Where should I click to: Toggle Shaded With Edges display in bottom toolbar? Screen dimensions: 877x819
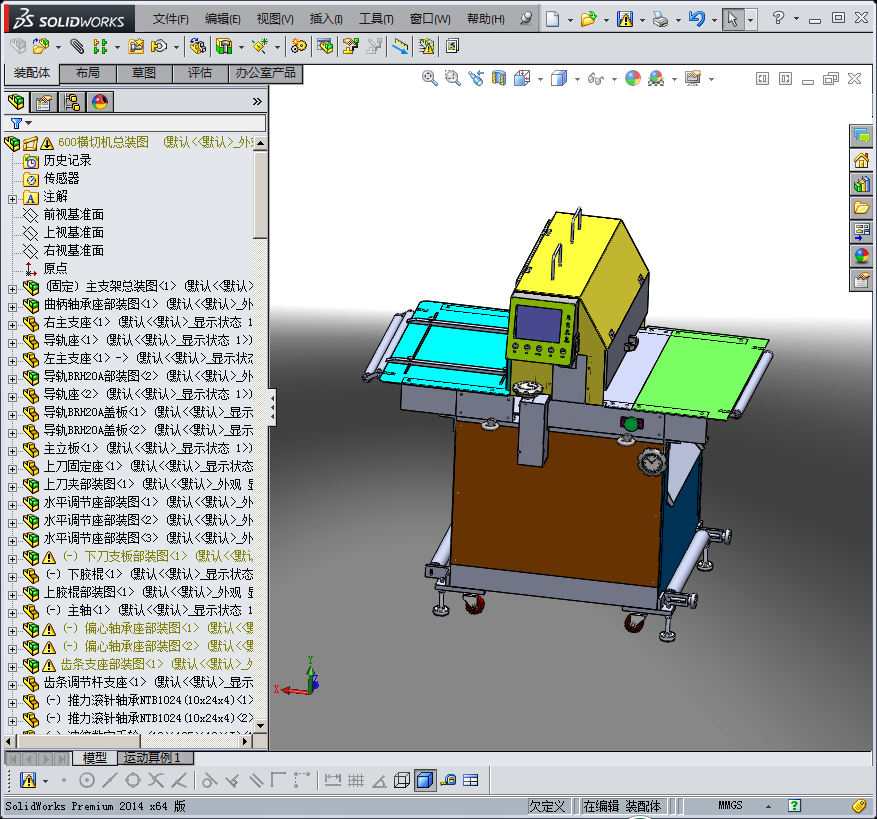[x=425, y=780]
